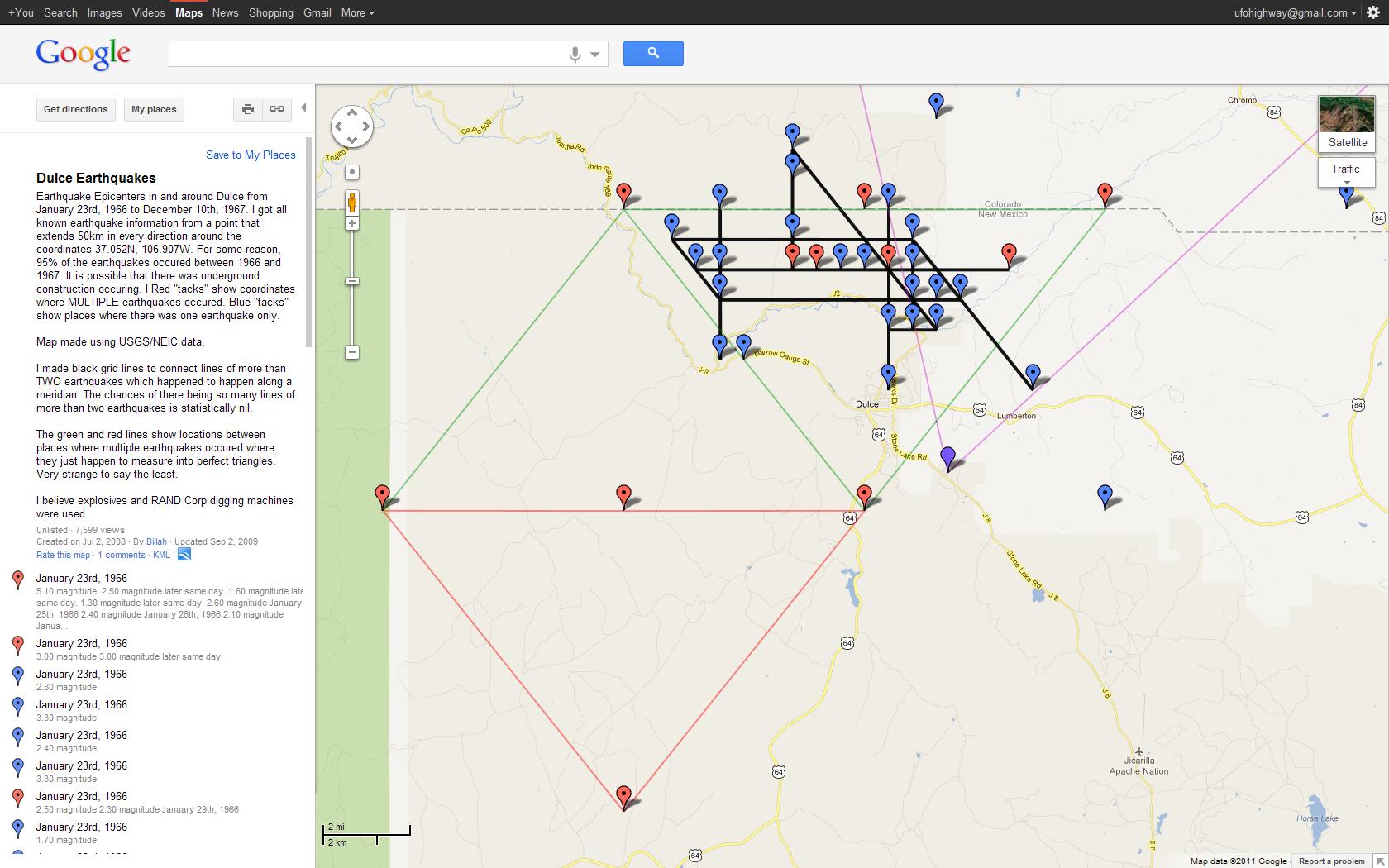
Task: Click the Street View pegman icon
Action: 352,203
